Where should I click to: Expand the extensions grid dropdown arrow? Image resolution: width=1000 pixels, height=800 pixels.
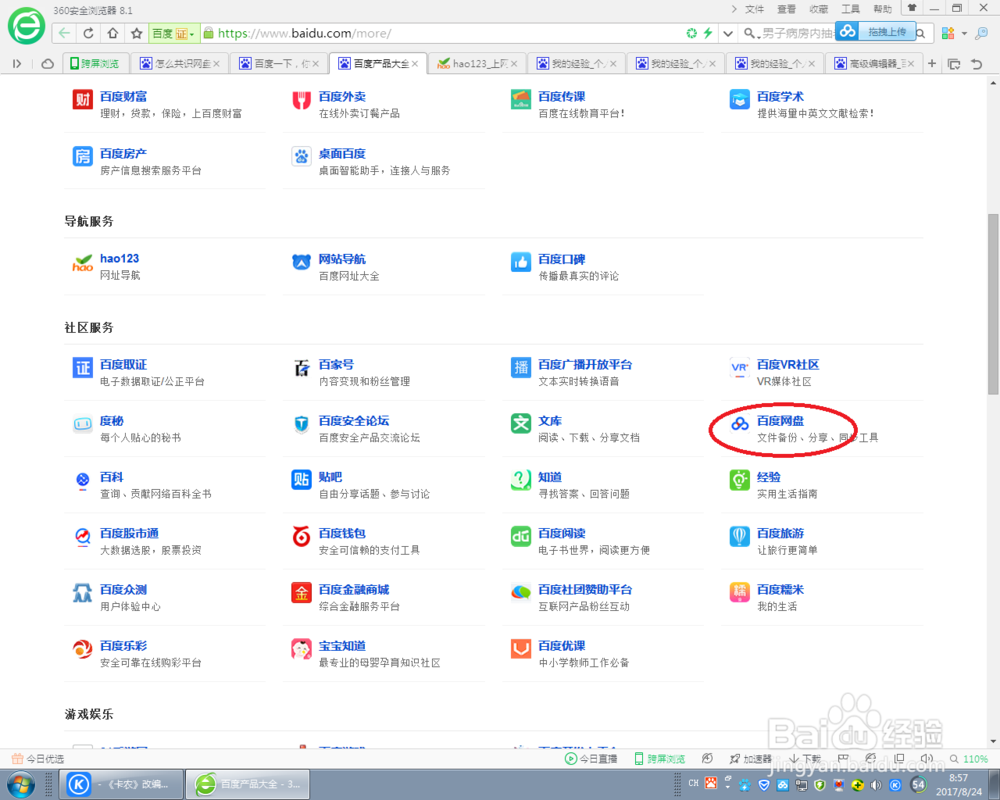tap(965, 33)
